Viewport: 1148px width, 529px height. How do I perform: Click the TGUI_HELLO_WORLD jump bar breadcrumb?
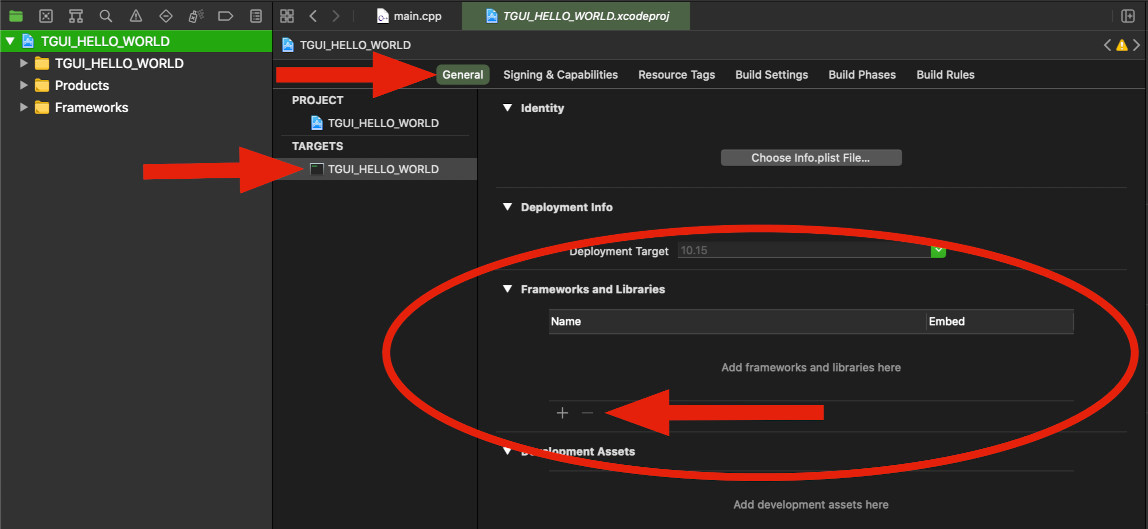[x=346, y=45]
